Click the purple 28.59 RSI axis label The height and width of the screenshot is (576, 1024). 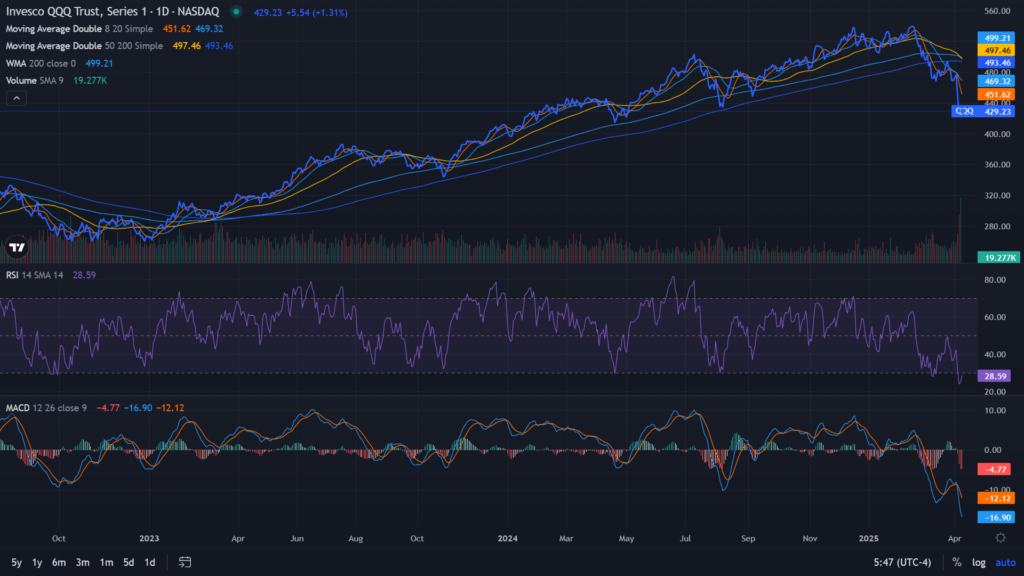click(x=995, y=376)
